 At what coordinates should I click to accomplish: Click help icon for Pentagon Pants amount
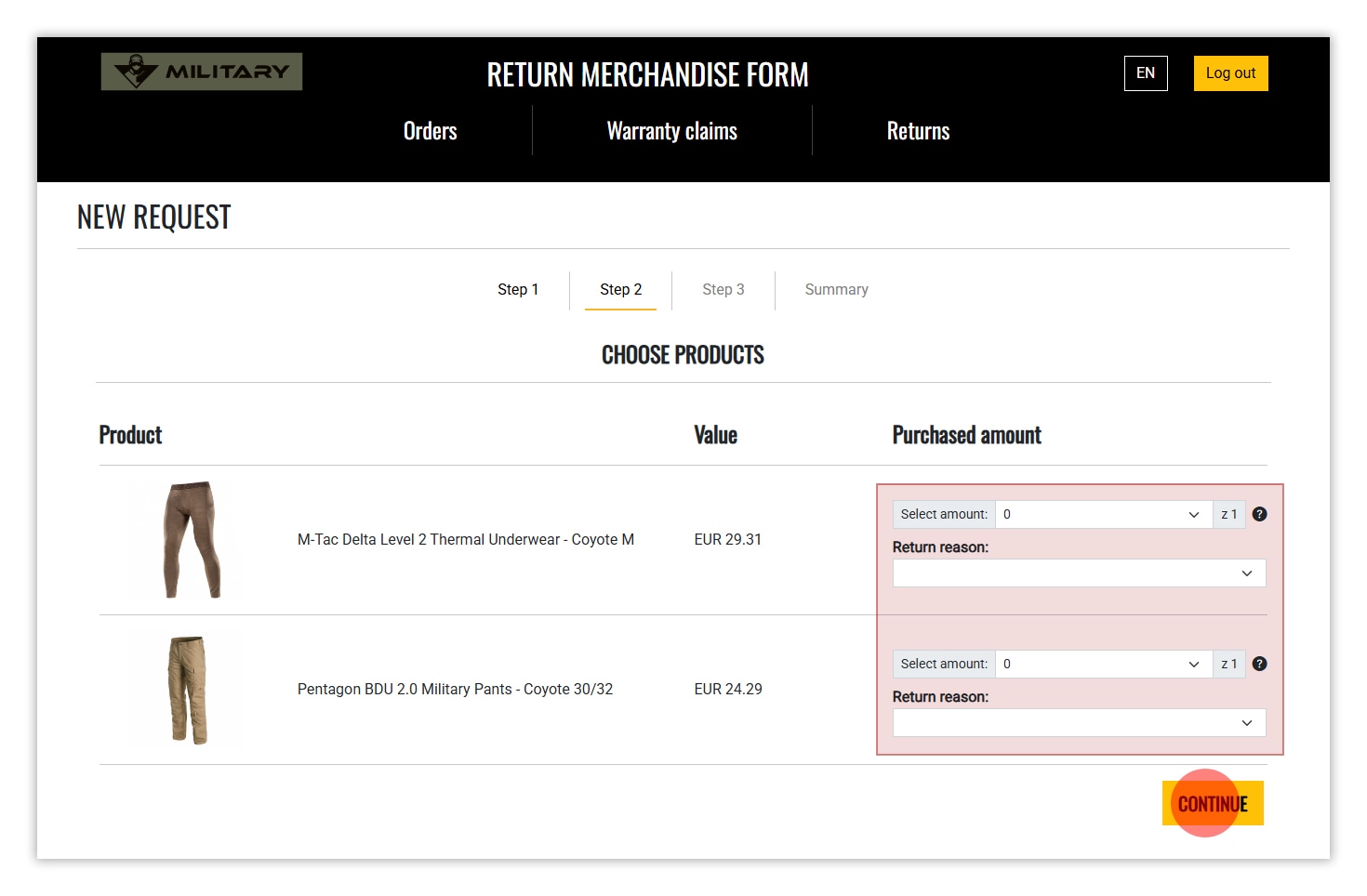pyautogui.click(x=1259, y=664)
